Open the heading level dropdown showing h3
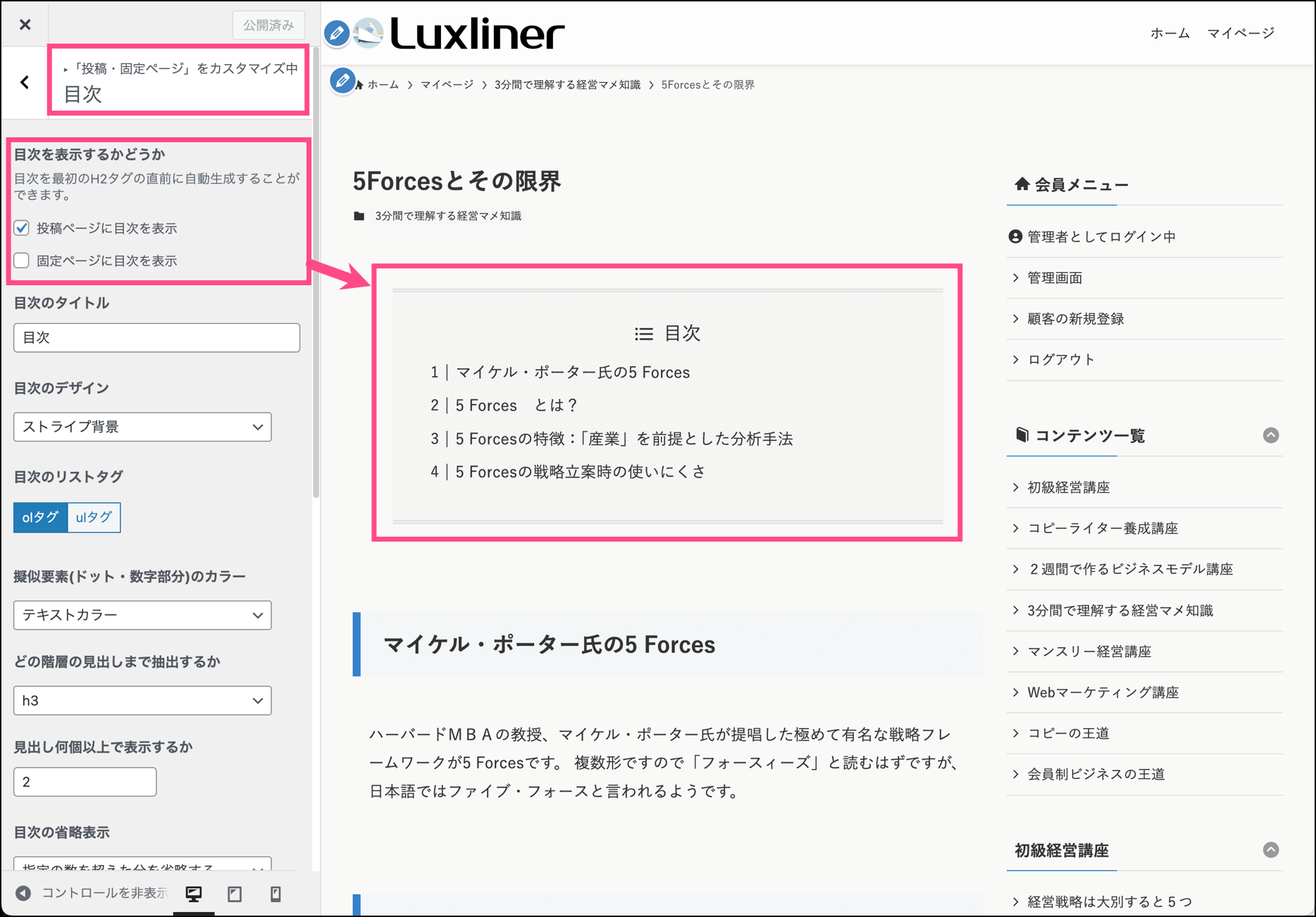The image size is (1316, 917). [x=142, y=701]
